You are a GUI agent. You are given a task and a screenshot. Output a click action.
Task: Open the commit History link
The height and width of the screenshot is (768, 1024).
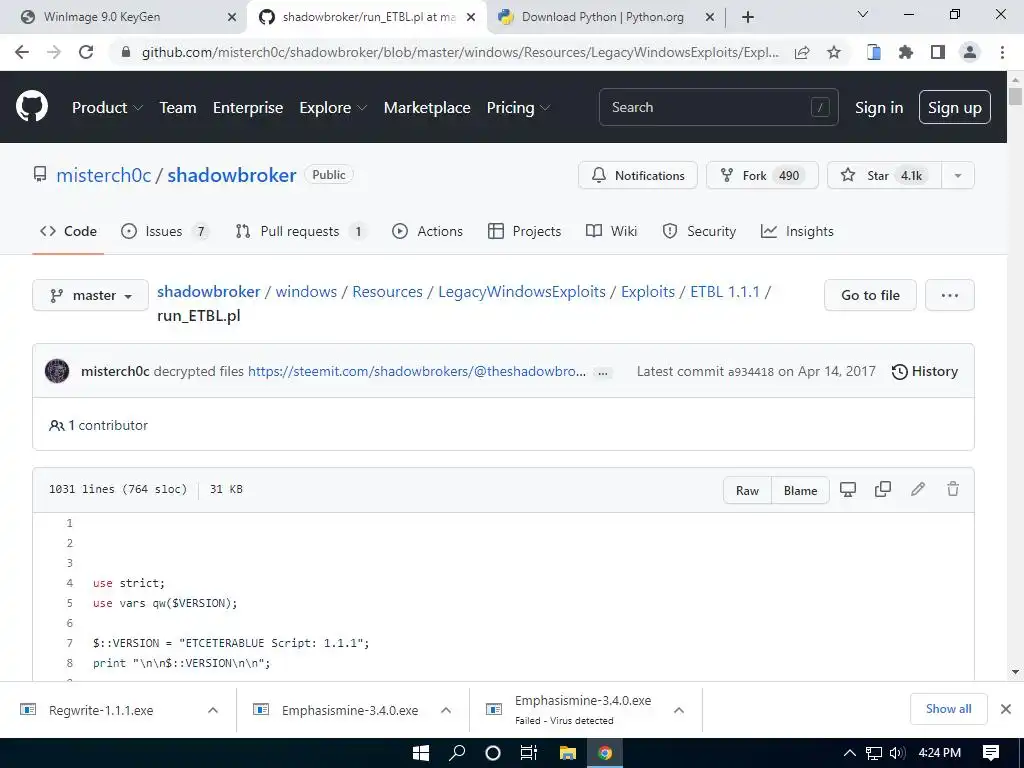click(x=925, y=371)
